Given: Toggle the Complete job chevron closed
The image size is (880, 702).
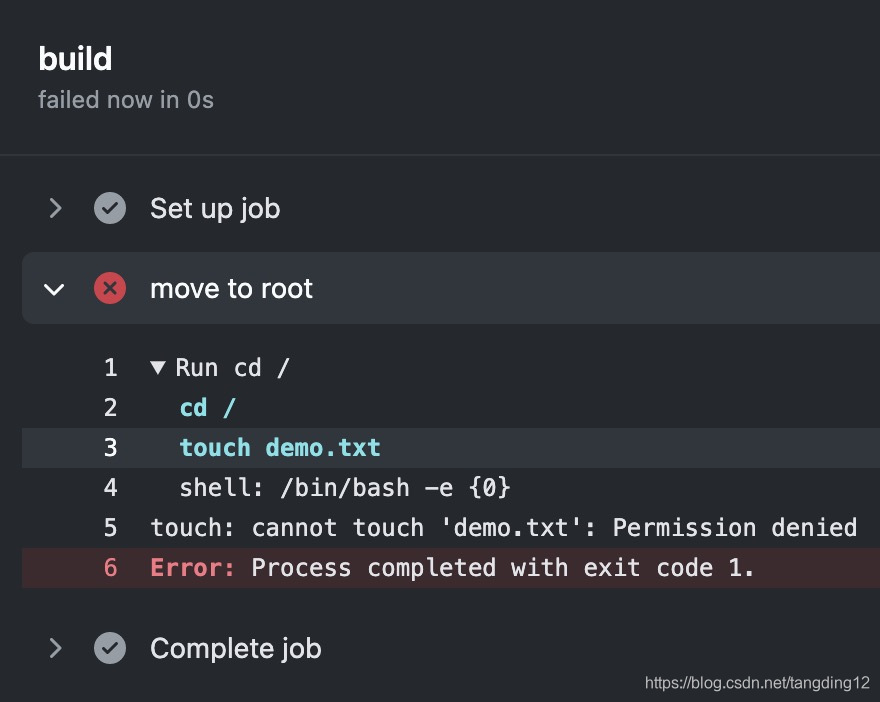Looking at the screenshot, I should pyautogui.click(x=56, y=648).
